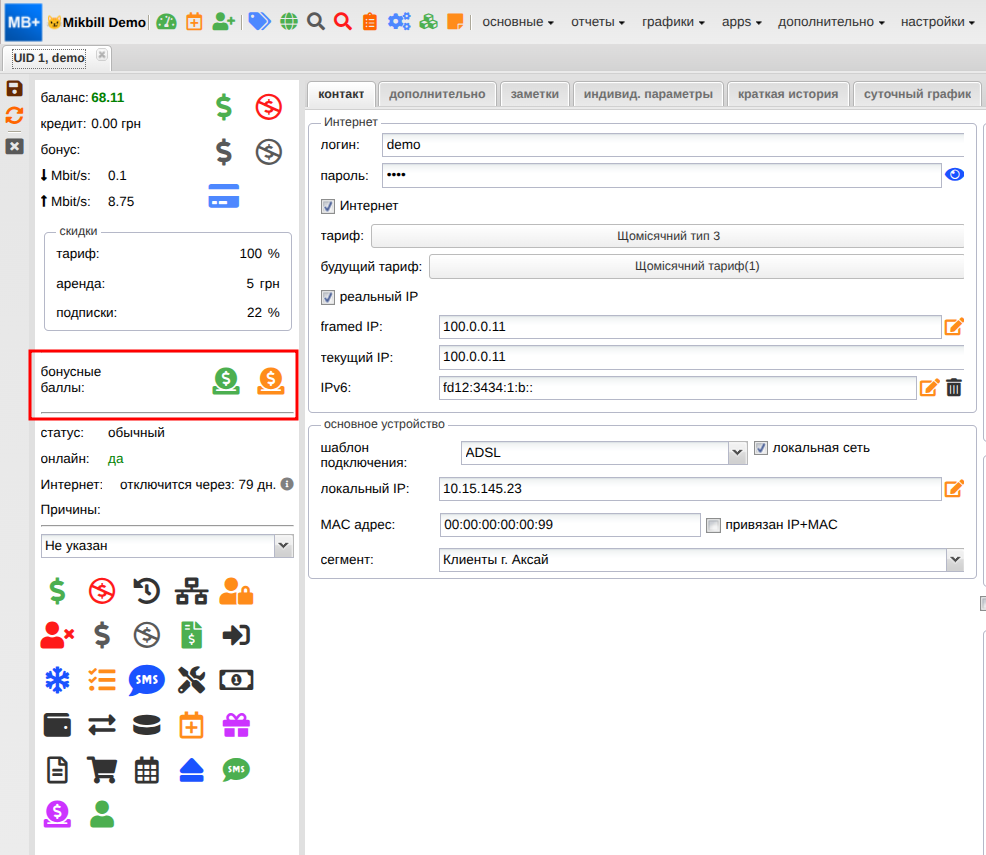
Task: Open the orange sticky note icon
Action: [455, 22]
